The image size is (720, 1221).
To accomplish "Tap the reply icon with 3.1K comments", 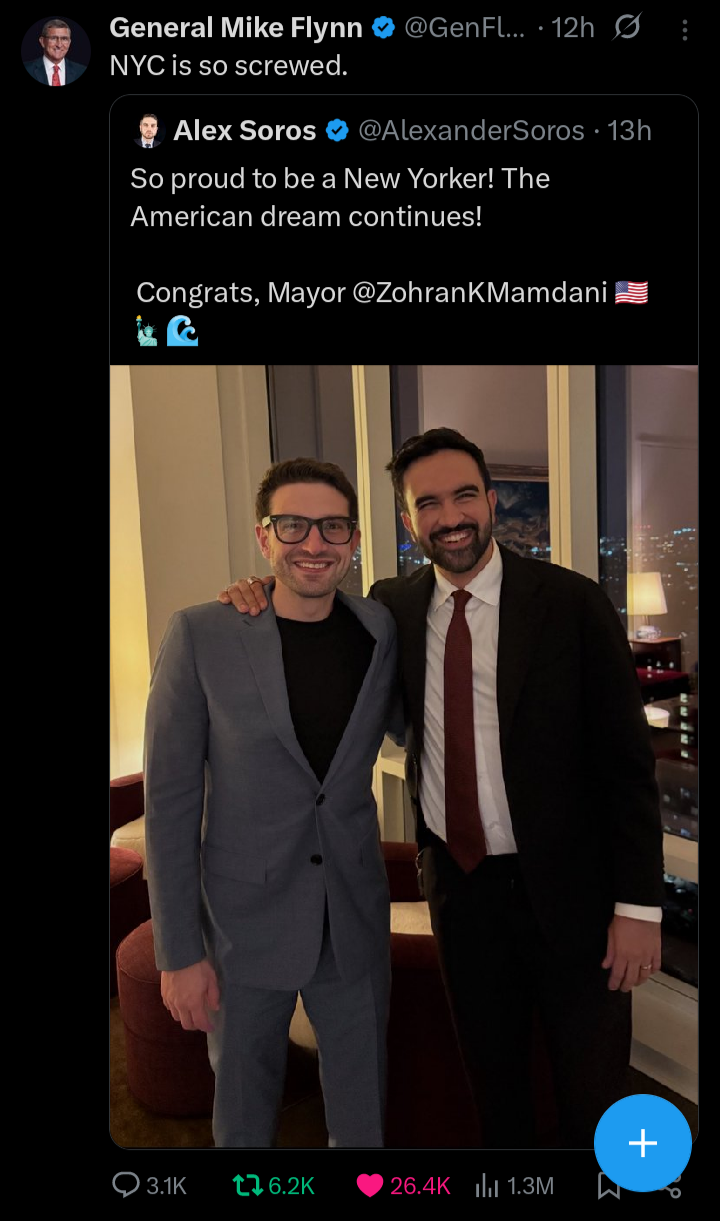I will pyautogui.click(x=125, y=1186).
